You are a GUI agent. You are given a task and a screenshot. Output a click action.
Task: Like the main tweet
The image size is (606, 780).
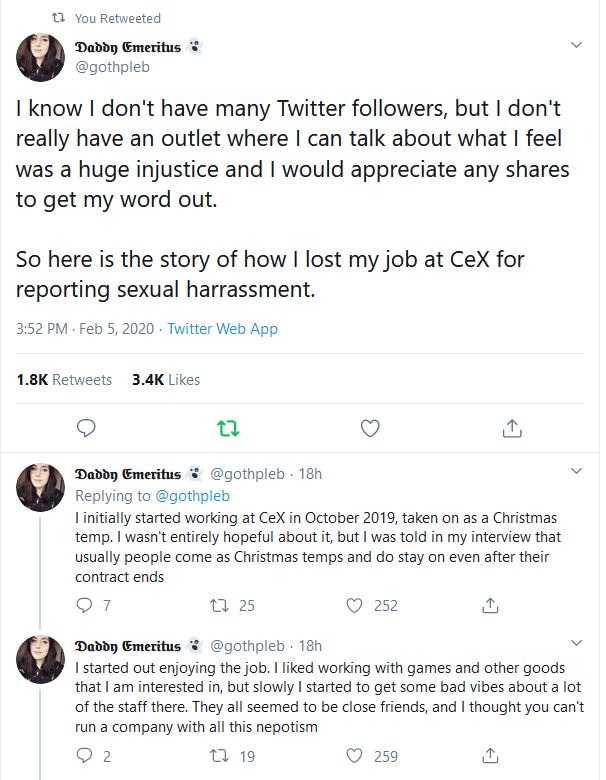[x=370, y=429]
